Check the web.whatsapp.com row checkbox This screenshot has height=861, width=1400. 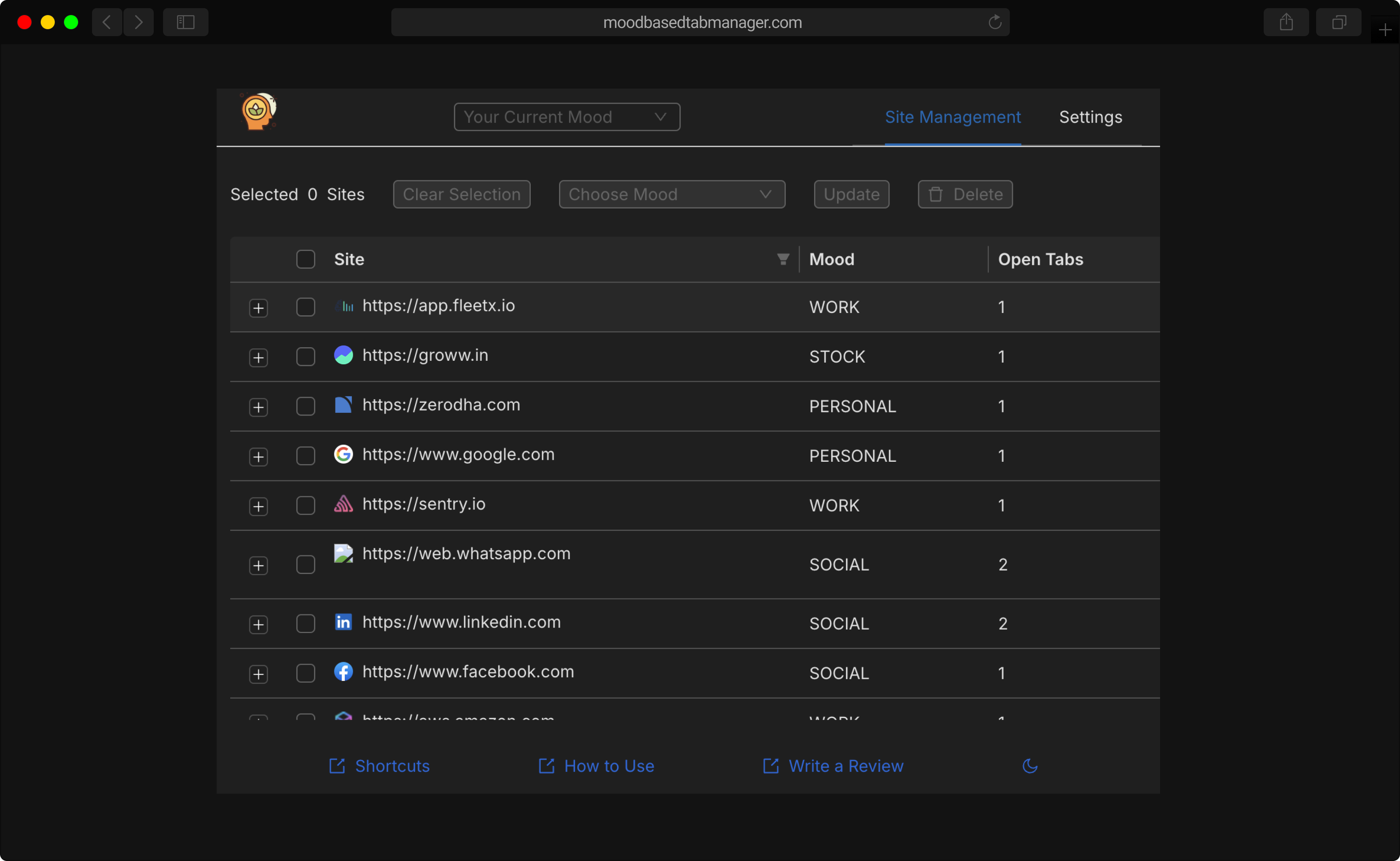[306, 564]
